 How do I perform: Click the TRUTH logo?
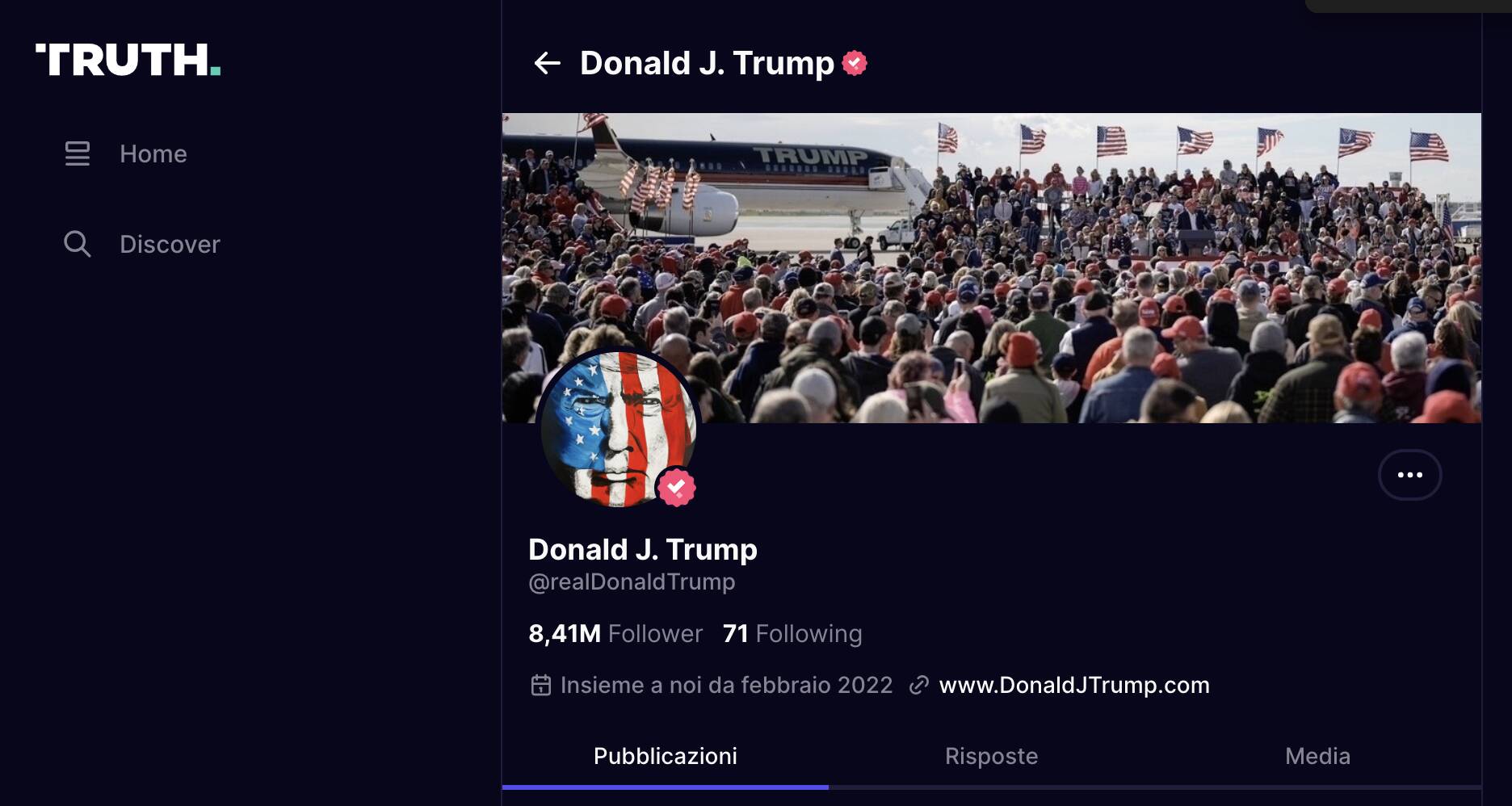128,61
